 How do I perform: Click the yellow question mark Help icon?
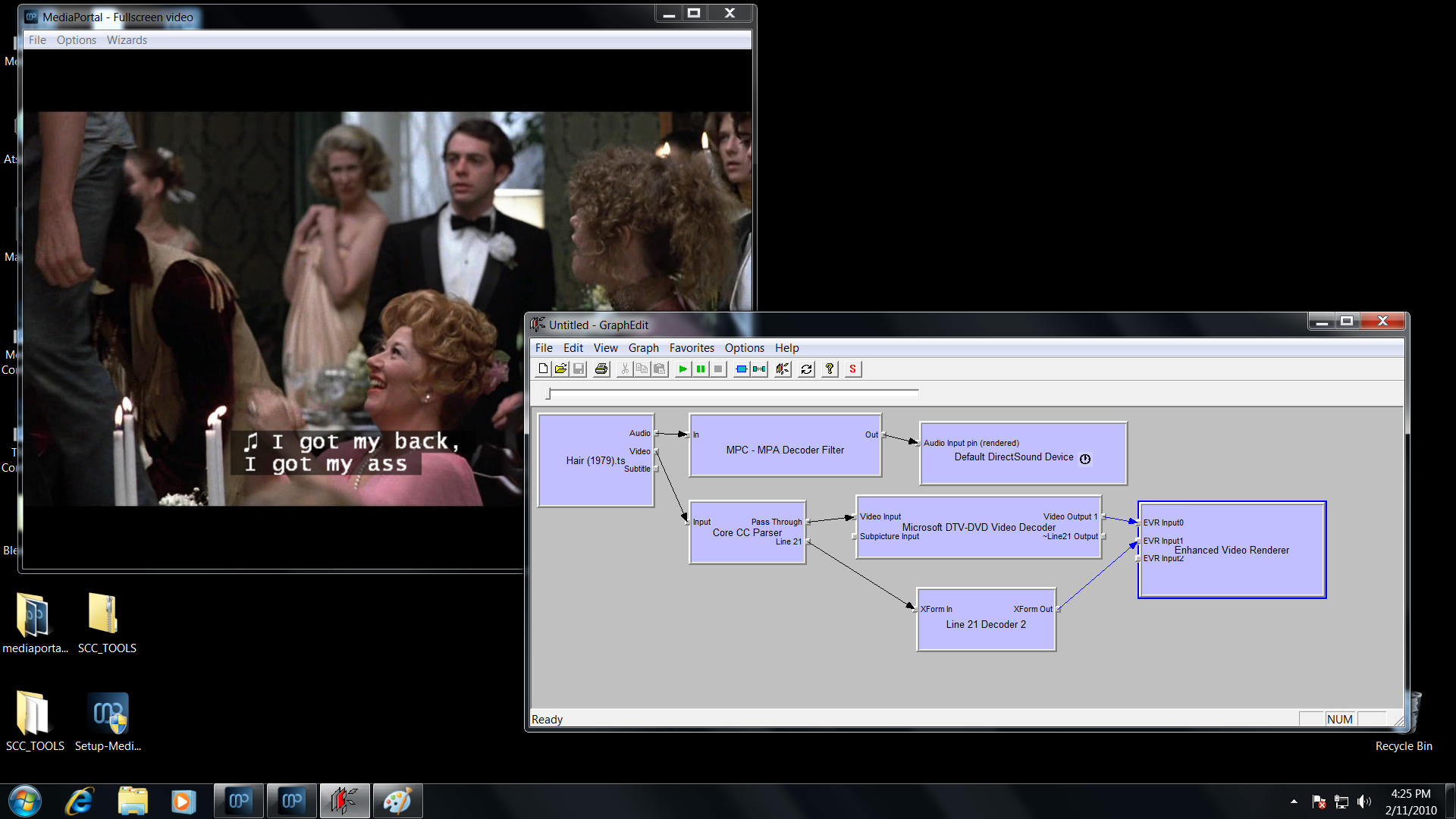tap(830, 369)
